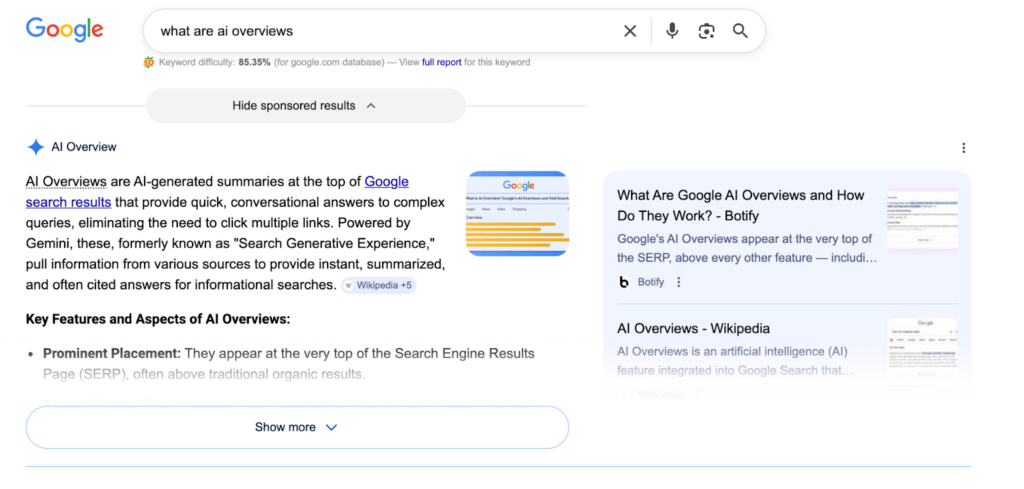Open Botify source three-dot menu
This screenshot has height=489, width=1024.
(679, 282)
